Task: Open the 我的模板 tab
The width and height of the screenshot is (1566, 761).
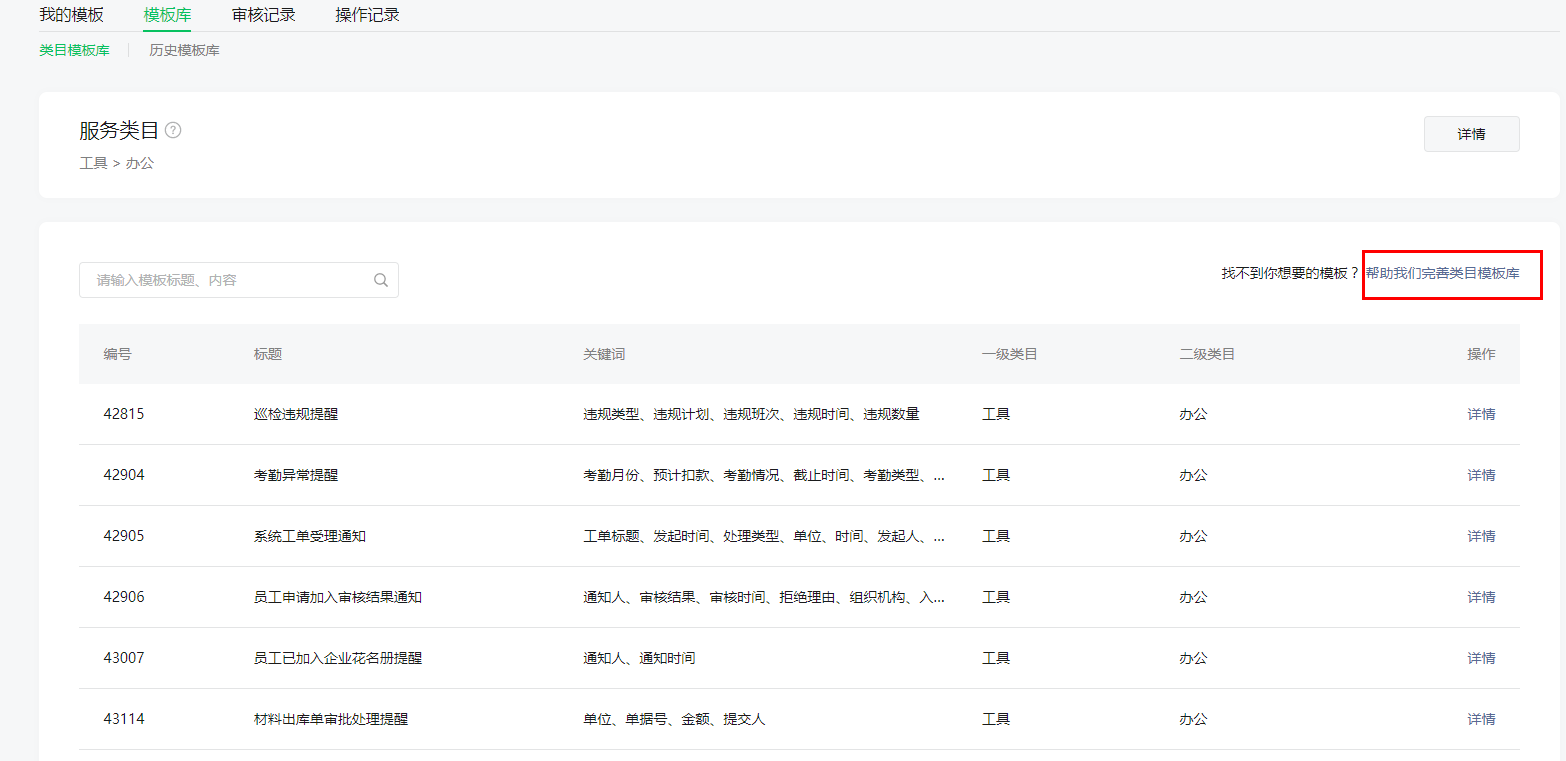Action: (71, 15)
